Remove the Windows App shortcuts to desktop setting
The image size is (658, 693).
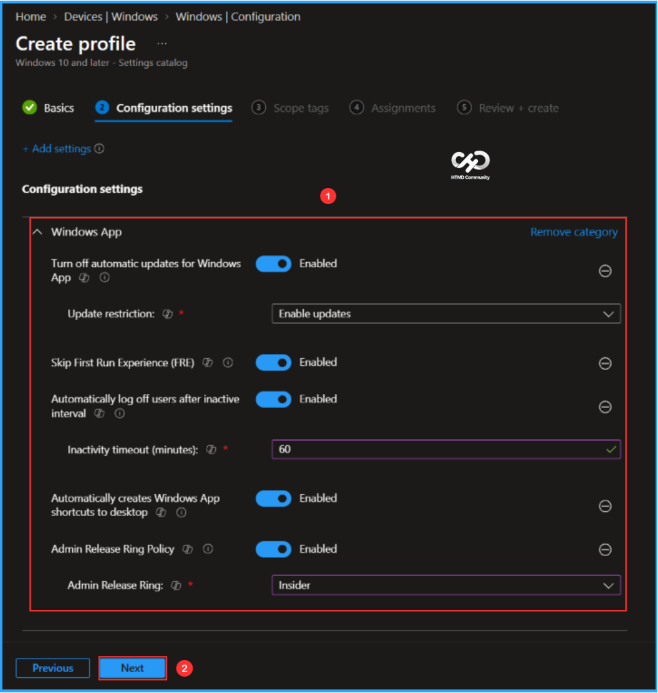coord(605,506)
